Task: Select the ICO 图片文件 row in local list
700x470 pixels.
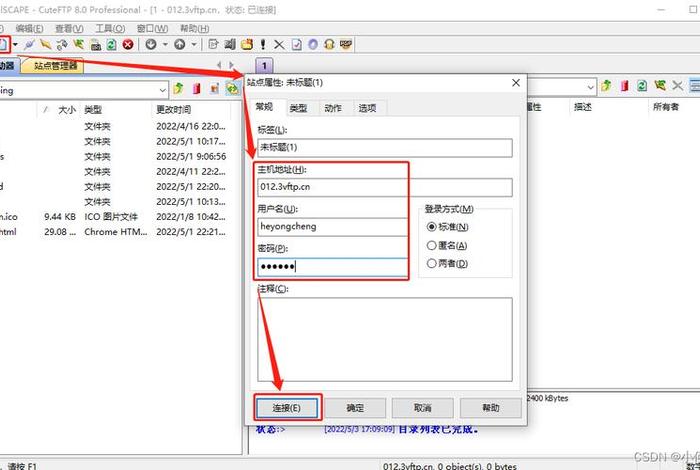Action: 112,217
